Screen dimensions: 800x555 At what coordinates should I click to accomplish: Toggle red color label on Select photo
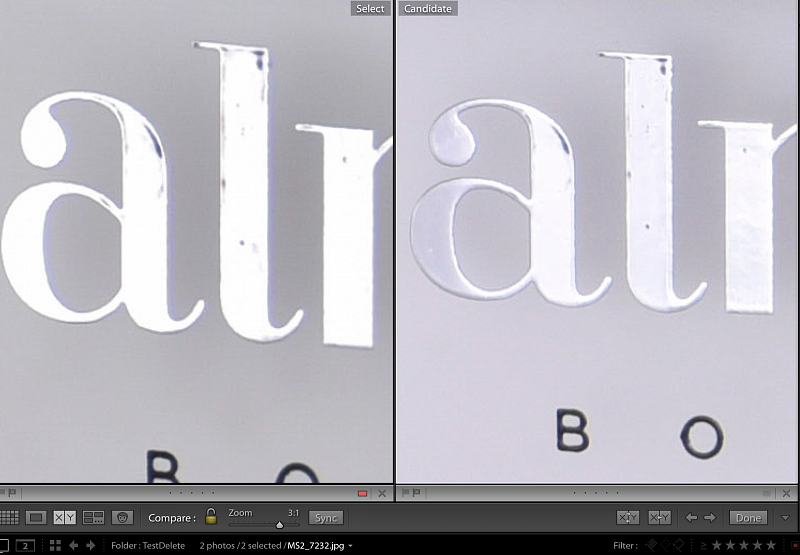363,493
